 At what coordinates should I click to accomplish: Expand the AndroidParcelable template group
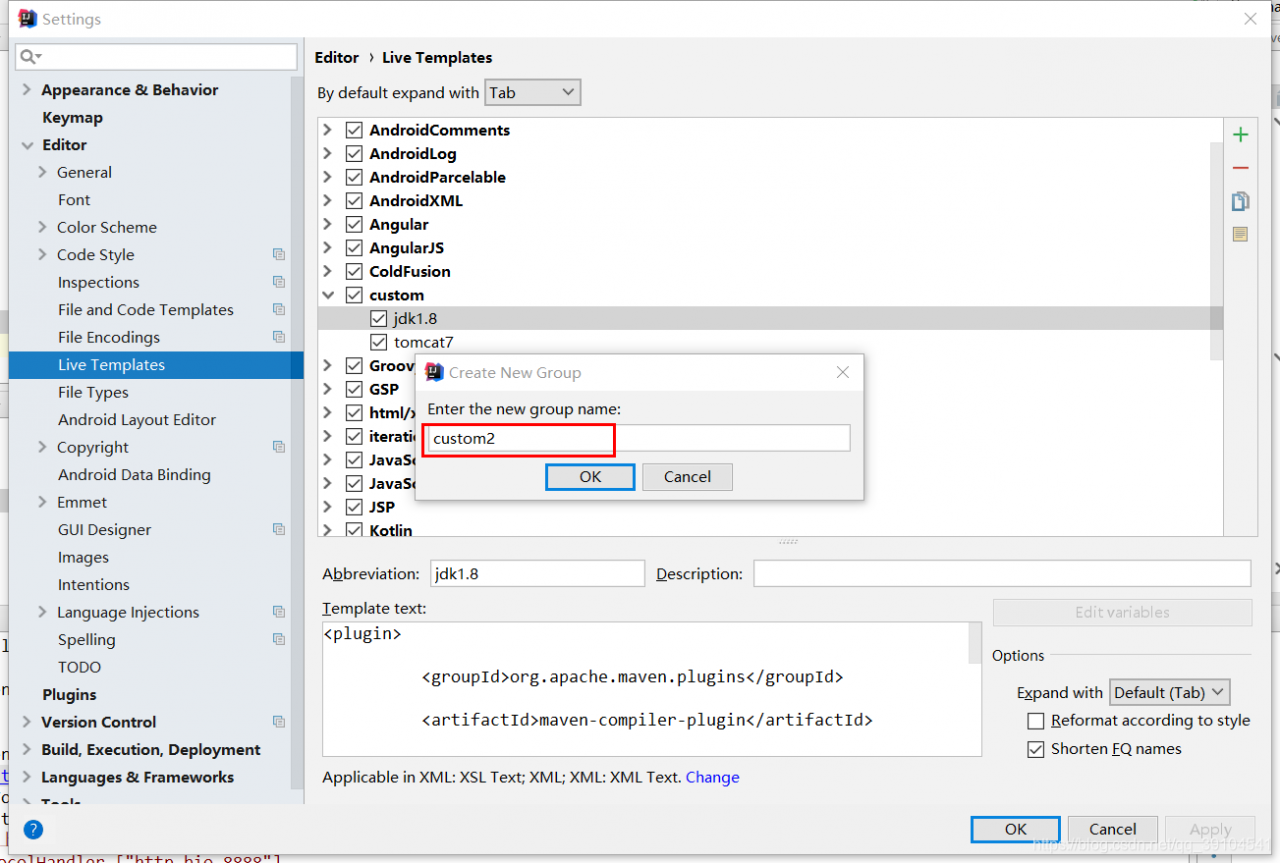coord(328,177)
